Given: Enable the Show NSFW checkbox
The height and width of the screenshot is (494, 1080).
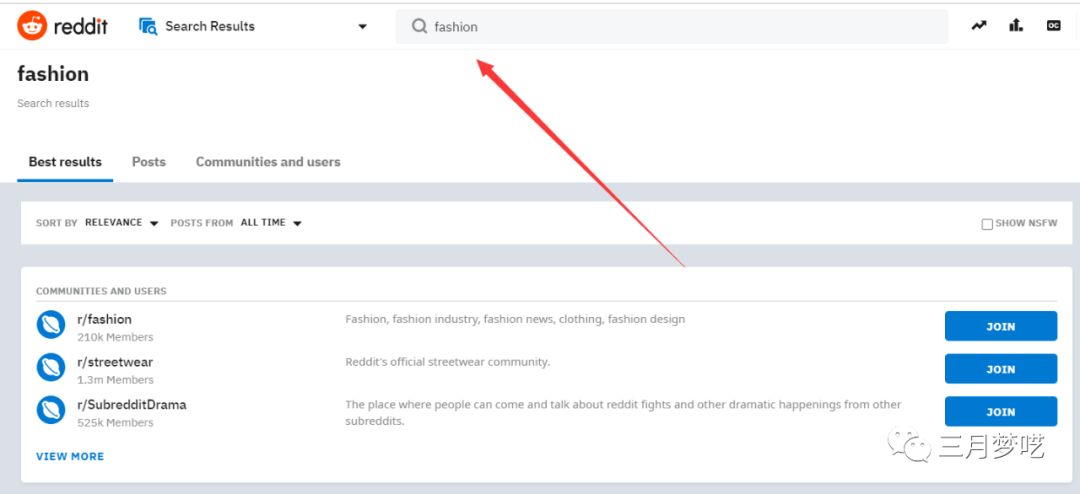Looking at the screenshot, I should 987,224.
